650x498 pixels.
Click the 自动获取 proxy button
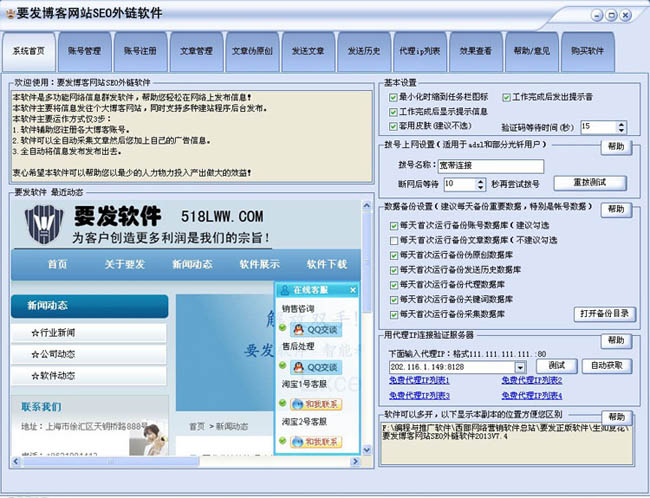(x=607, y=366)
